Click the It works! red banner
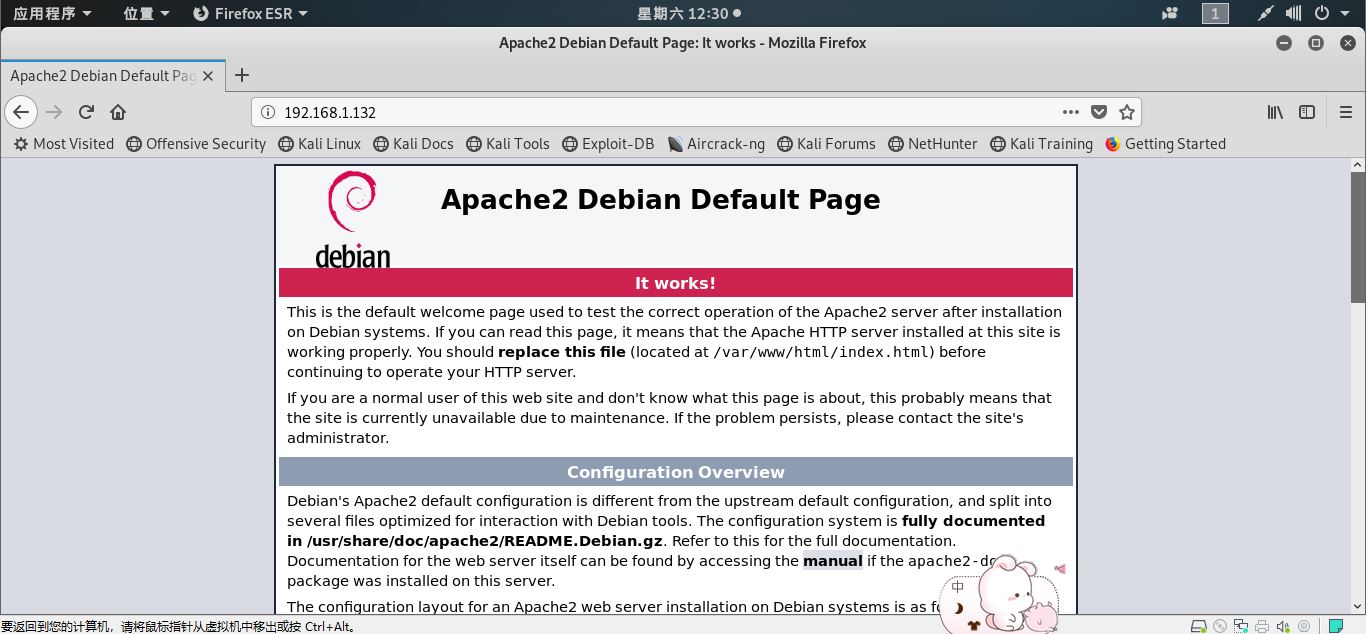This screenshot has width=1366, height=634. click(675, 283)
